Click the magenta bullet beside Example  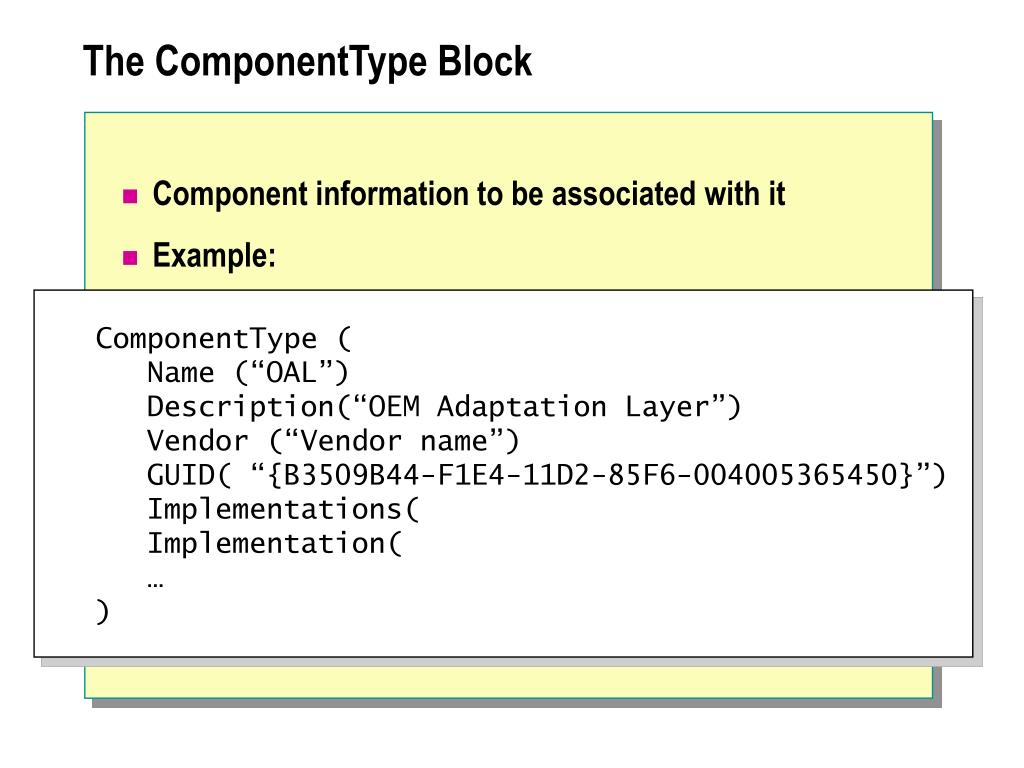pos(130,257)
